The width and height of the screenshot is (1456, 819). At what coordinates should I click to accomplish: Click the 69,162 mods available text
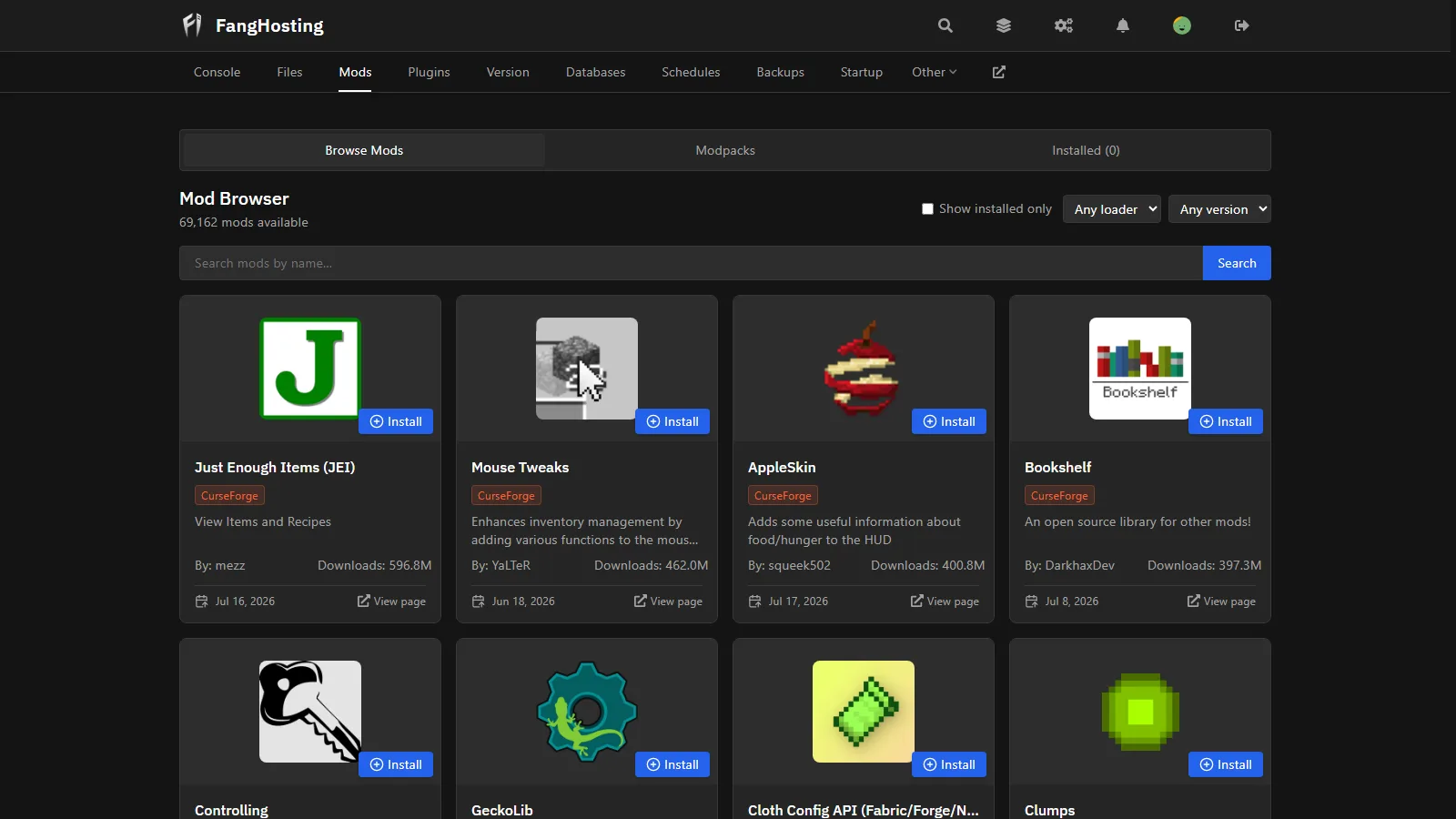click(x=244, y=222)
